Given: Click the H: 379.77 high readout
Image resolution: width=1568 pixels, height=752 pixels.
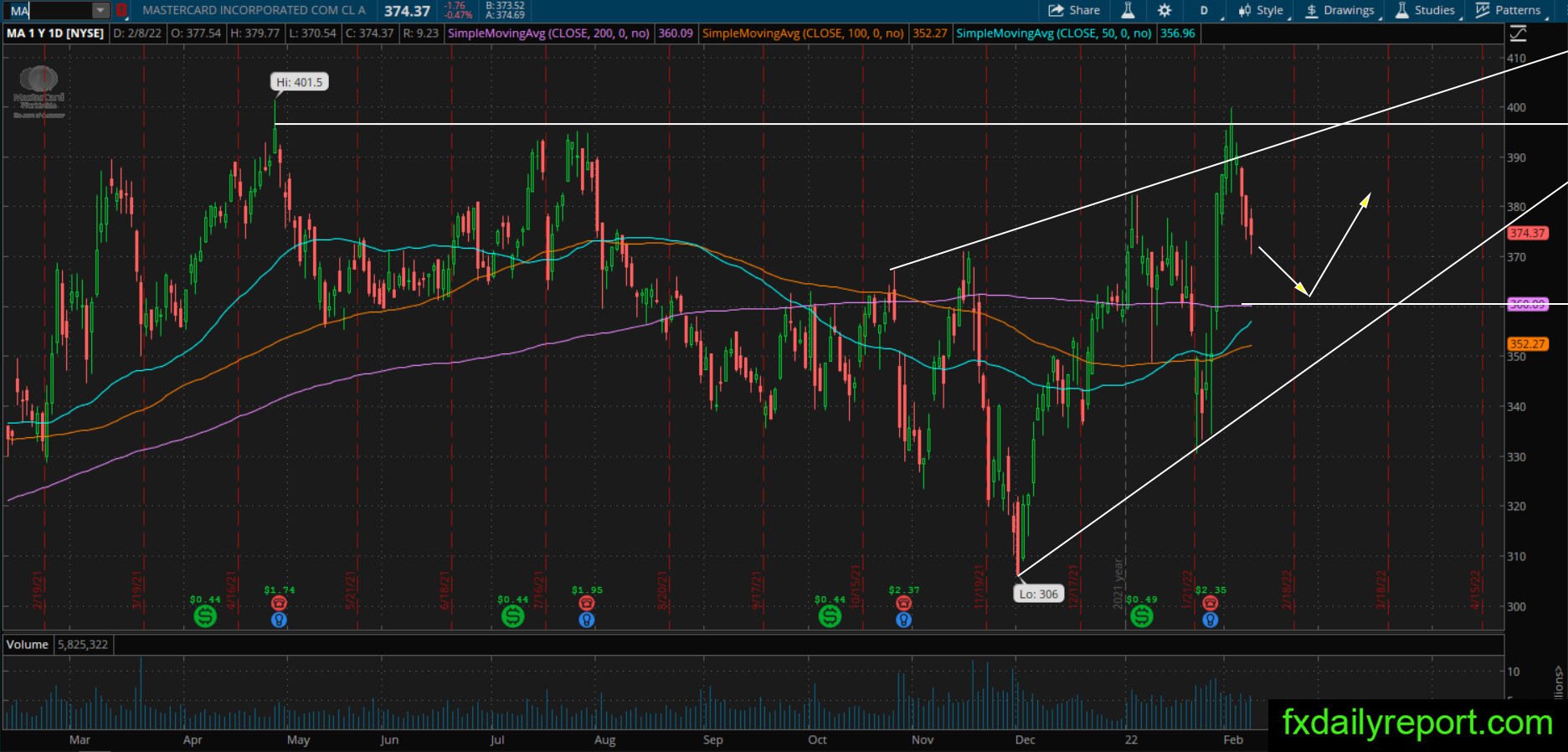Looking at the screenshot, I should click(x=255, y=33).
